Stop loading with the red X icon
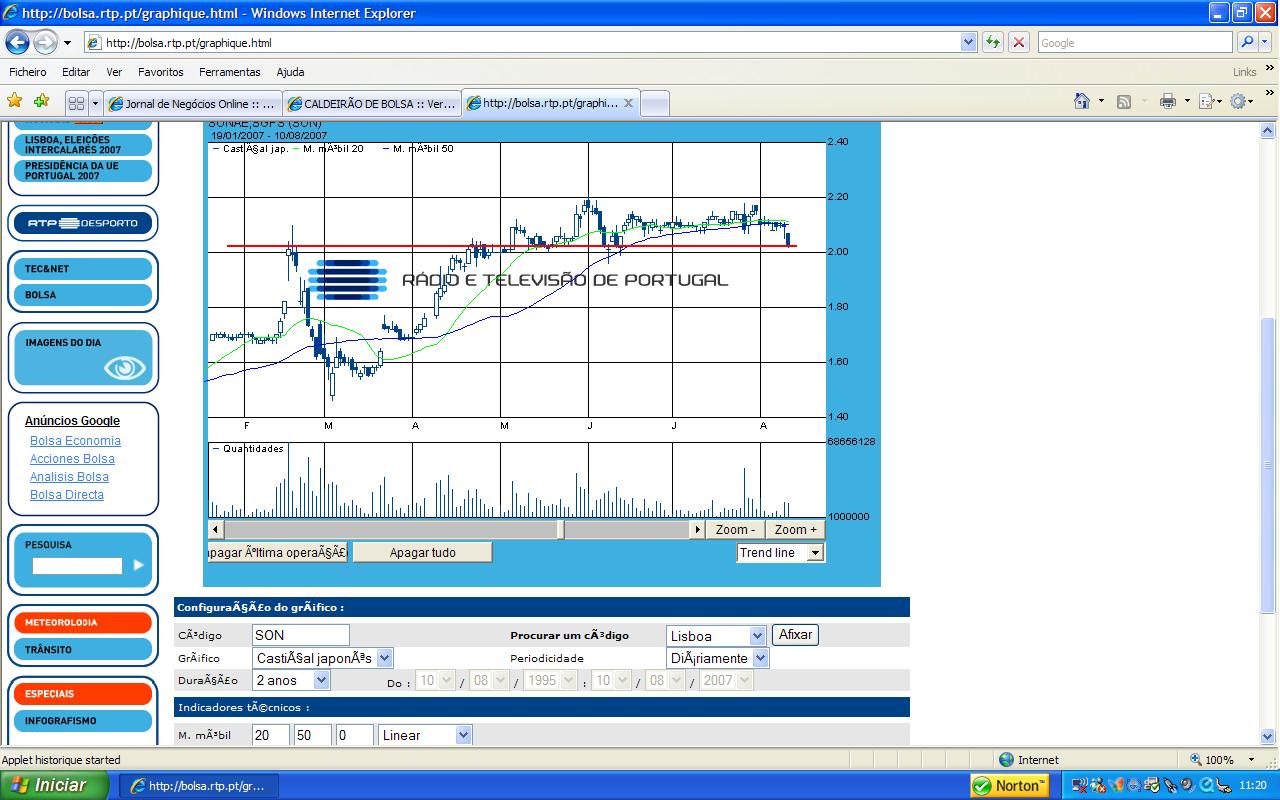1280x800 pixels. (1019, 42)
